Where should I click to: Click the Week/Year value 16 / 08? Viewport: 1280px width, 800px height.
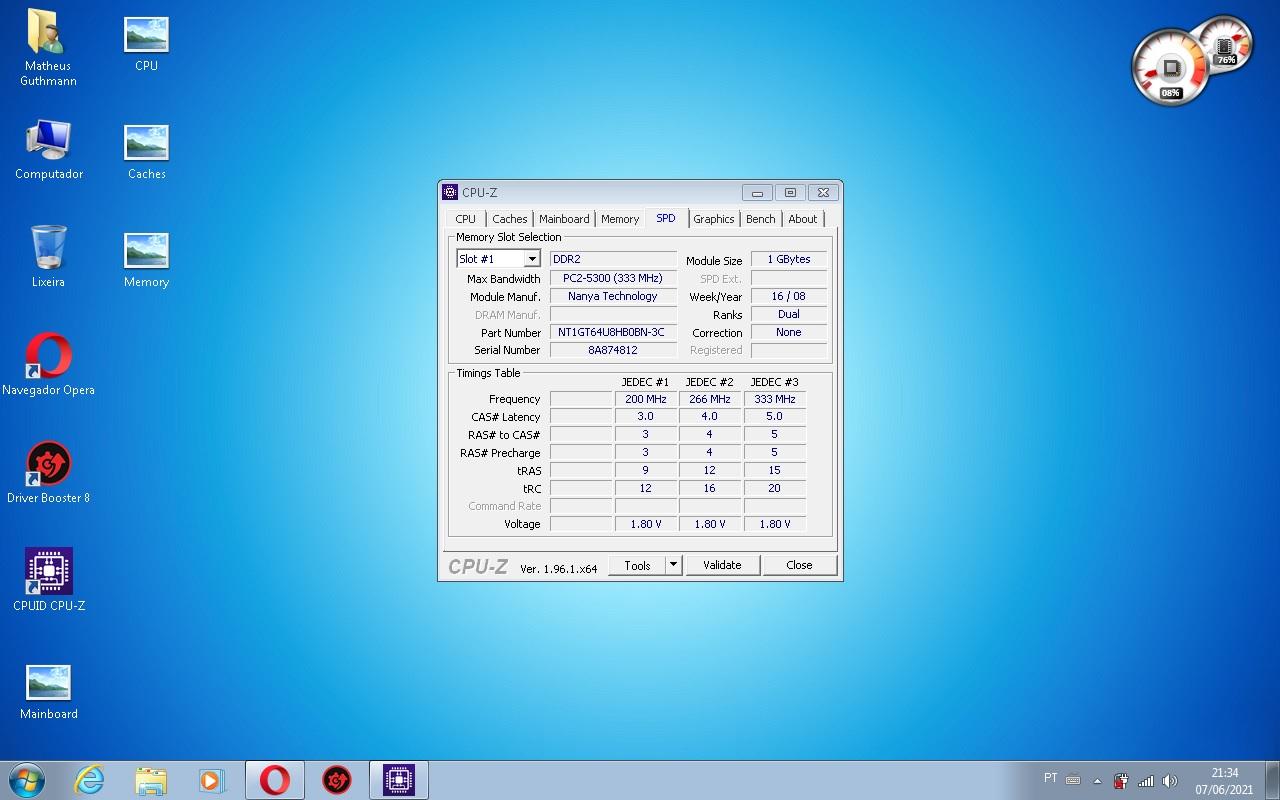coord(789,296)
